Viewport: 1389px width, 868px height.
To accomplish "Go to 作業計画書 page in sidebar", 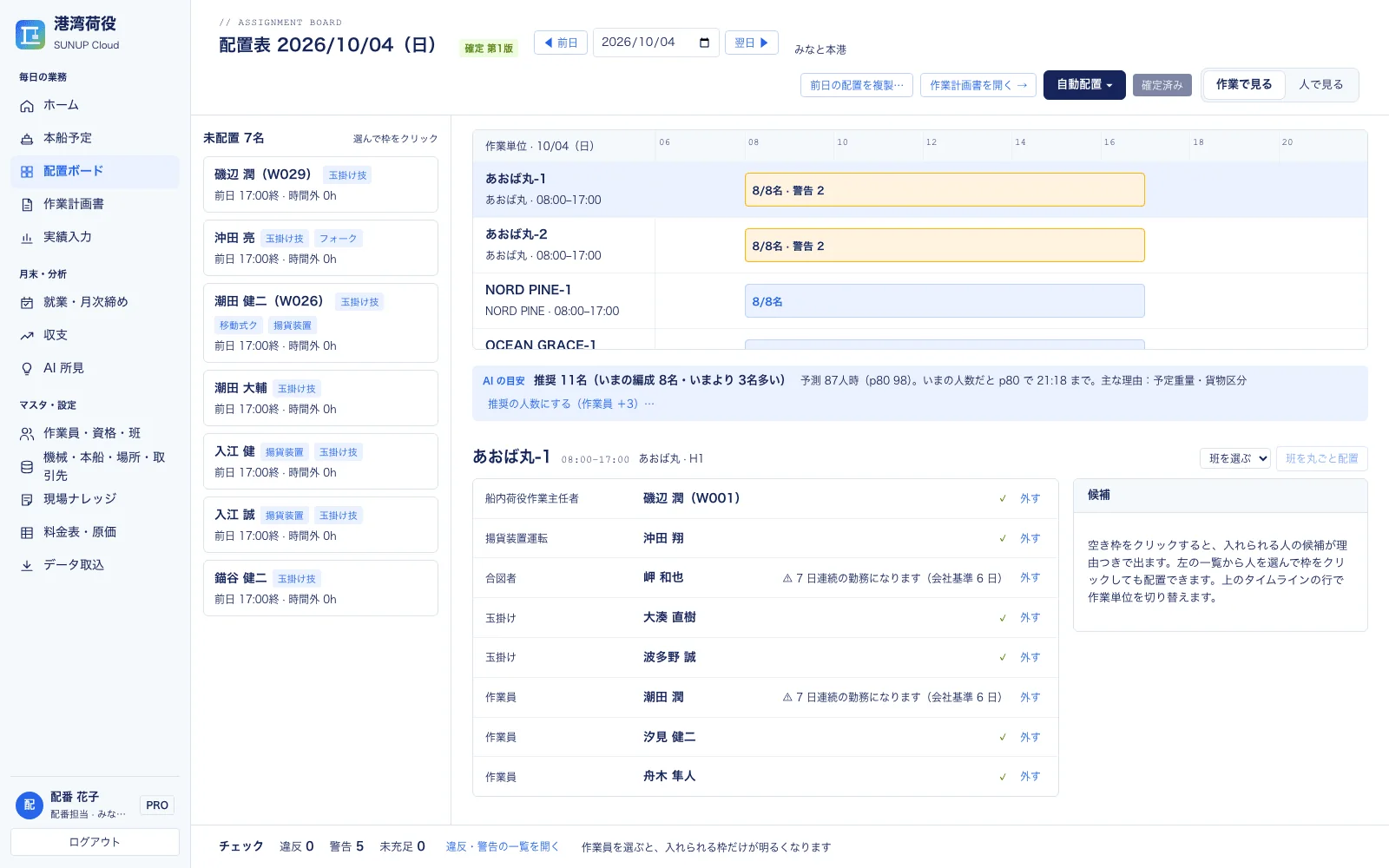I will (95, 204).
